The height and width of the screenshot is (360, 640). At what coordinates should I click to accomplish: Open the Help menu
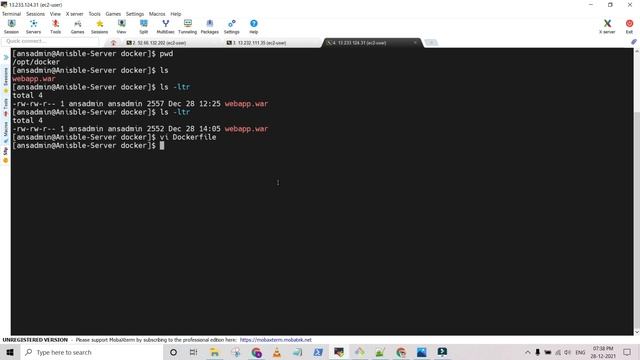point(176,14)
